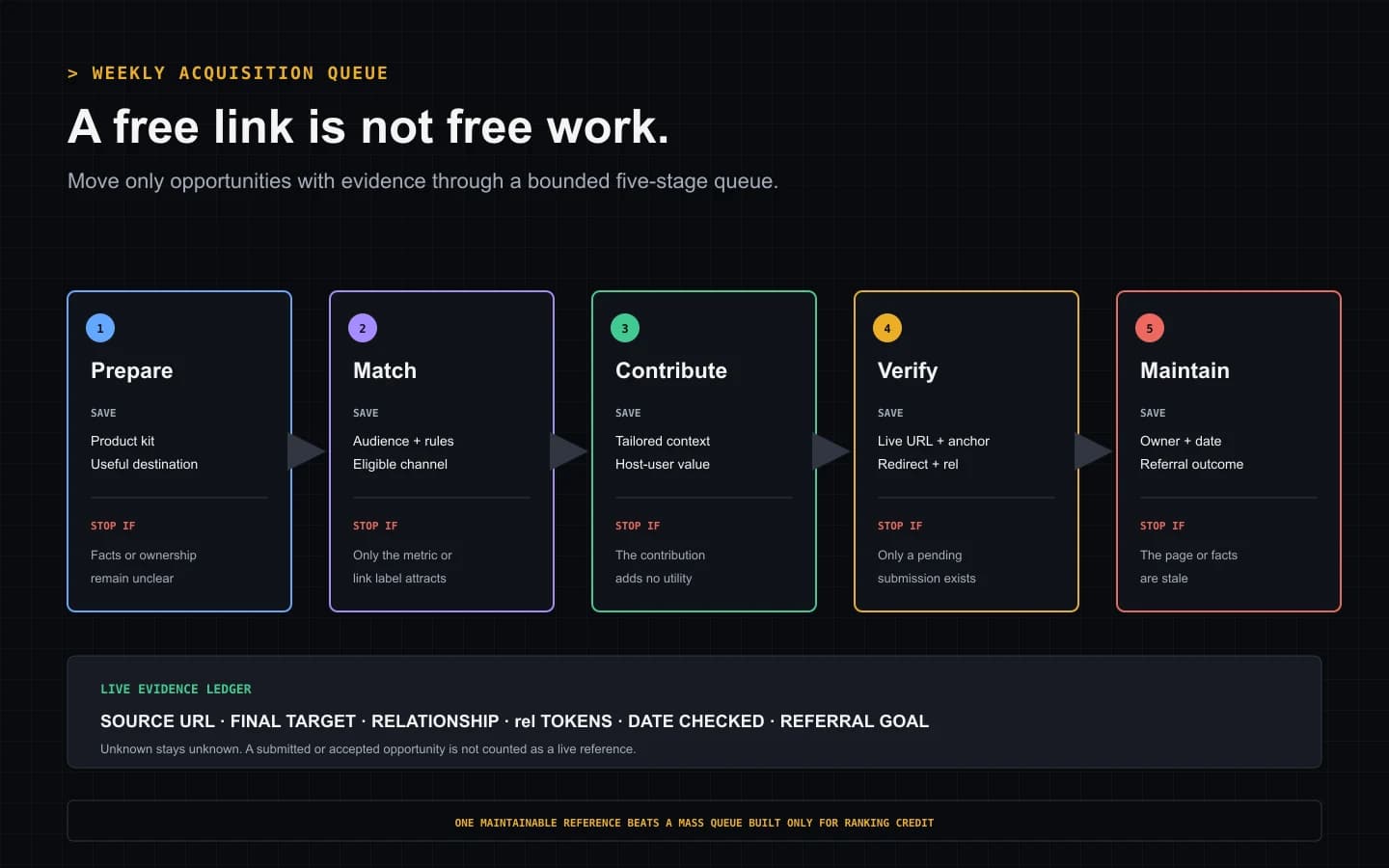This screenshot has width=1389, height=868.
Task: Select the Verify stage heading
Action: (x=908, y=371)
